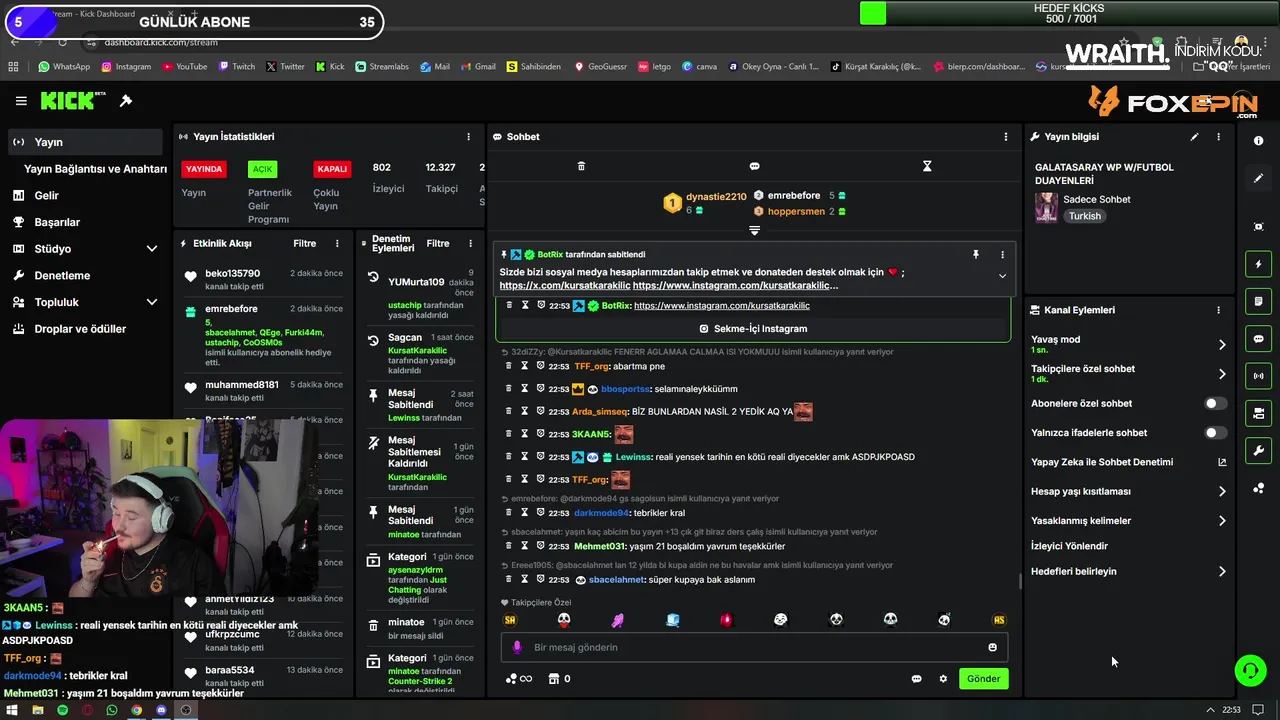The height and width of the screenshot is (720, 1280).
Task: Open the hamburger menu beside the Kick logo
Action: pos(21,101)
